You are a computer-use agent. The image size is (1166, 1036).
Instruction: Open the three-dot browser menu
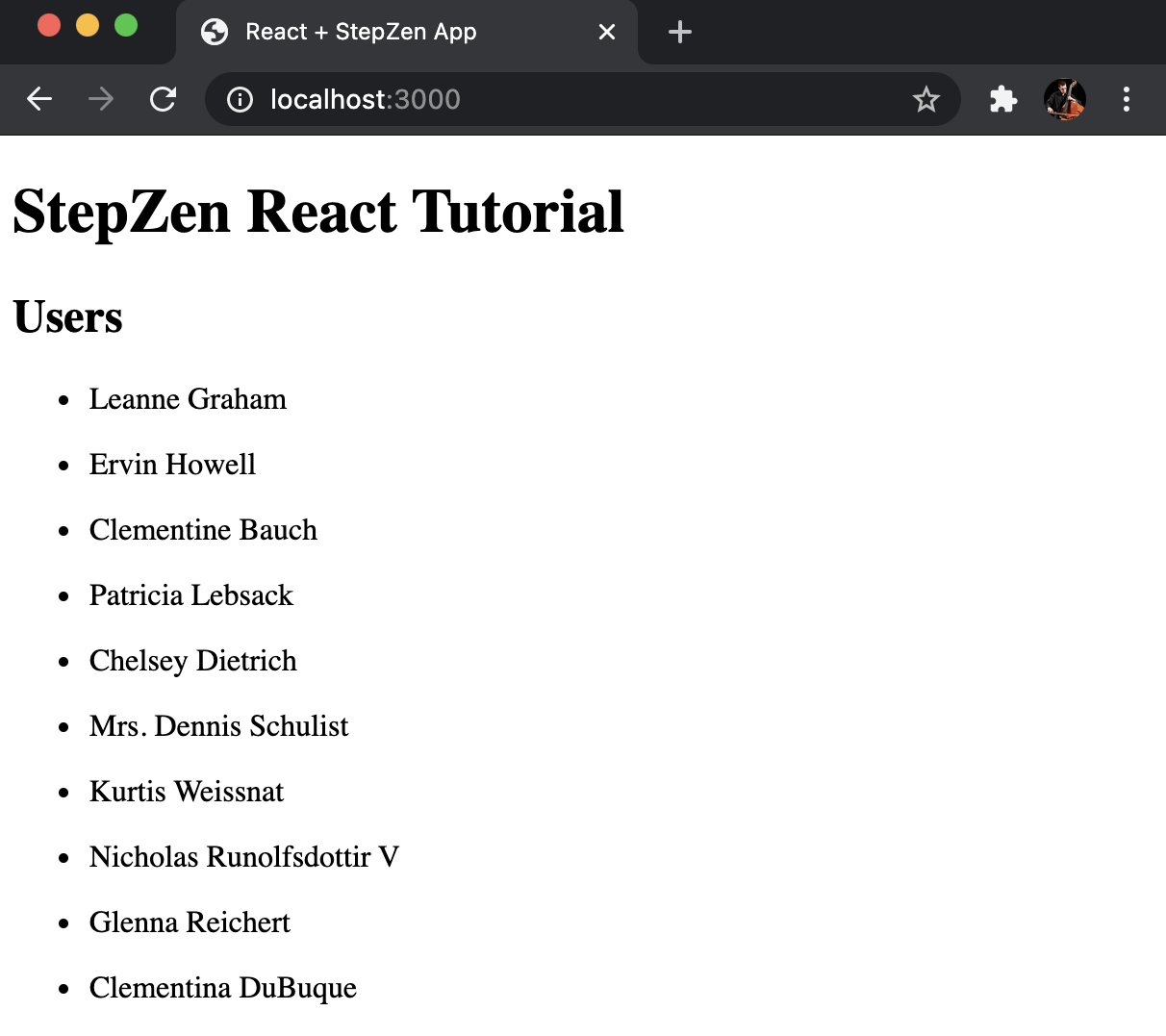click(x=1127, y=99)
